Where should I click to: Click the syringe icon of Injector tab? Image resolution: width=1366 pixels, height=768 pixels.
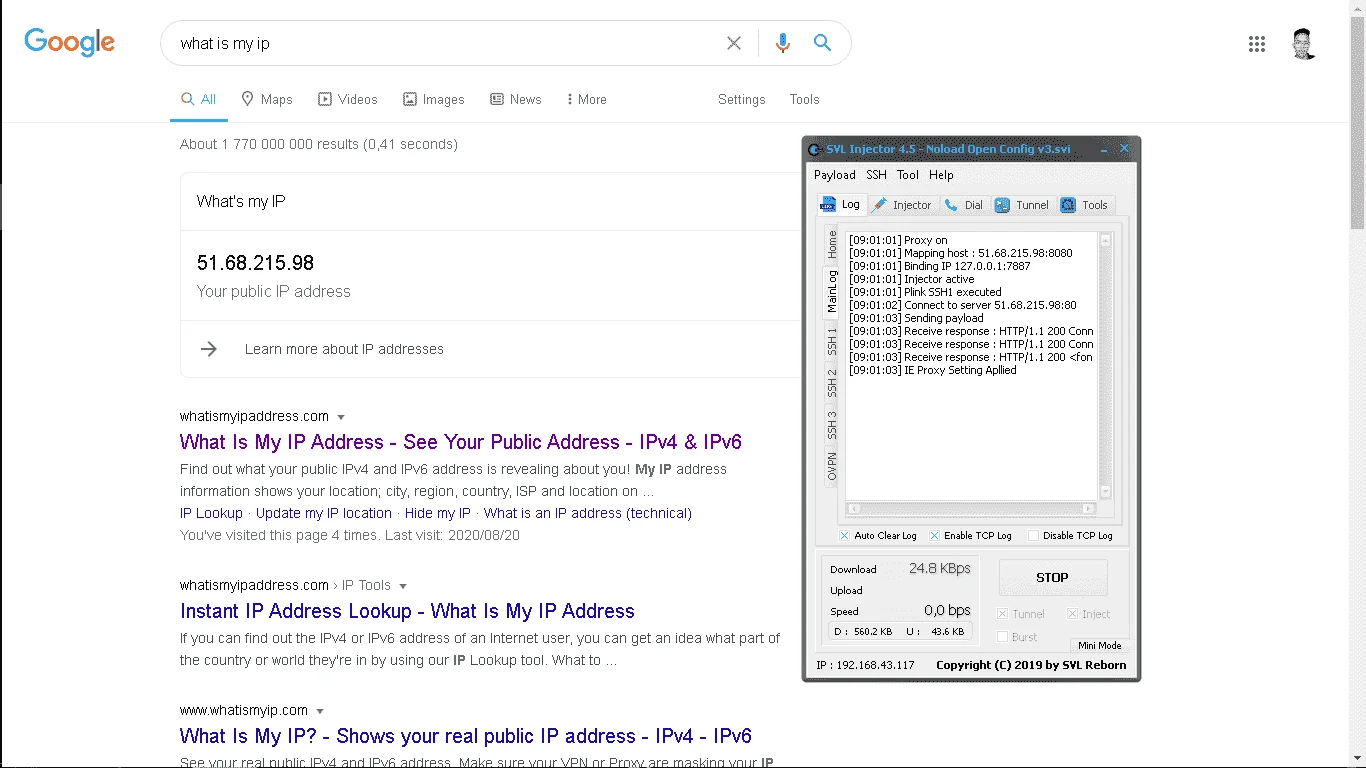point(879,205)
